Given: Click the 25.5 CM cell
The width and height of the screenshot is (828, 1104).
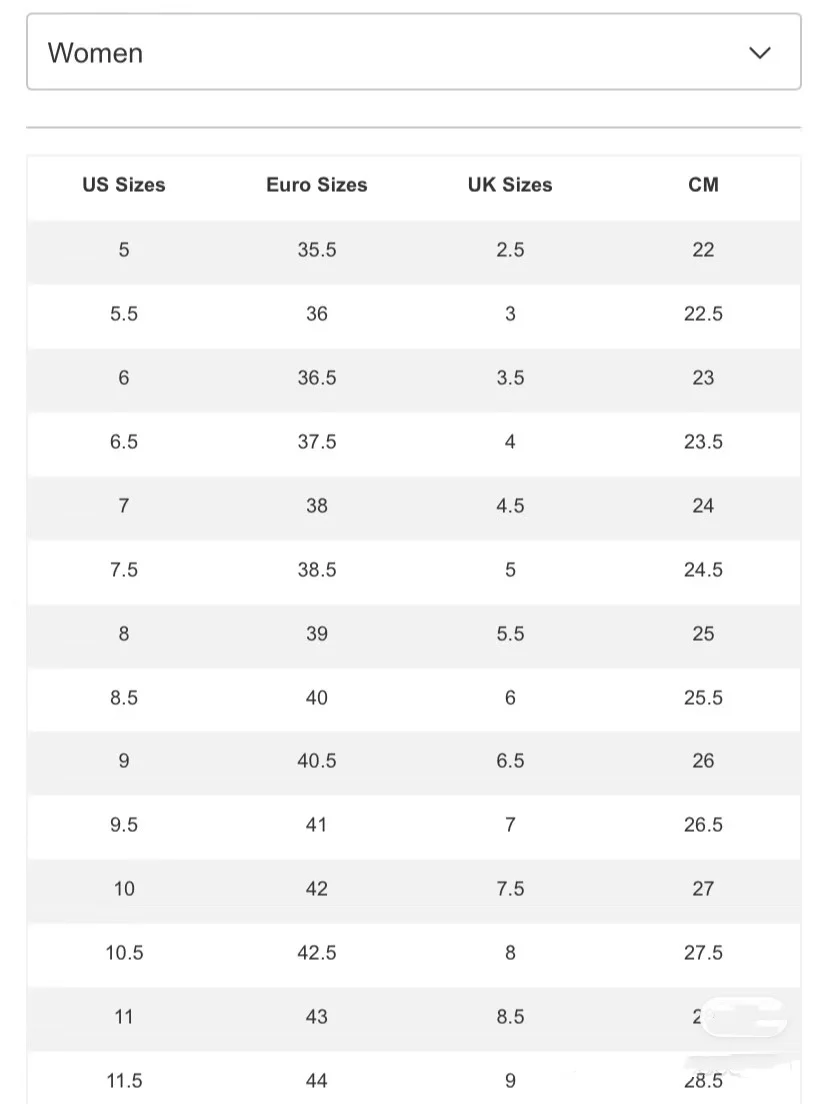Looking at the screenshot, I should click(703, 698).
